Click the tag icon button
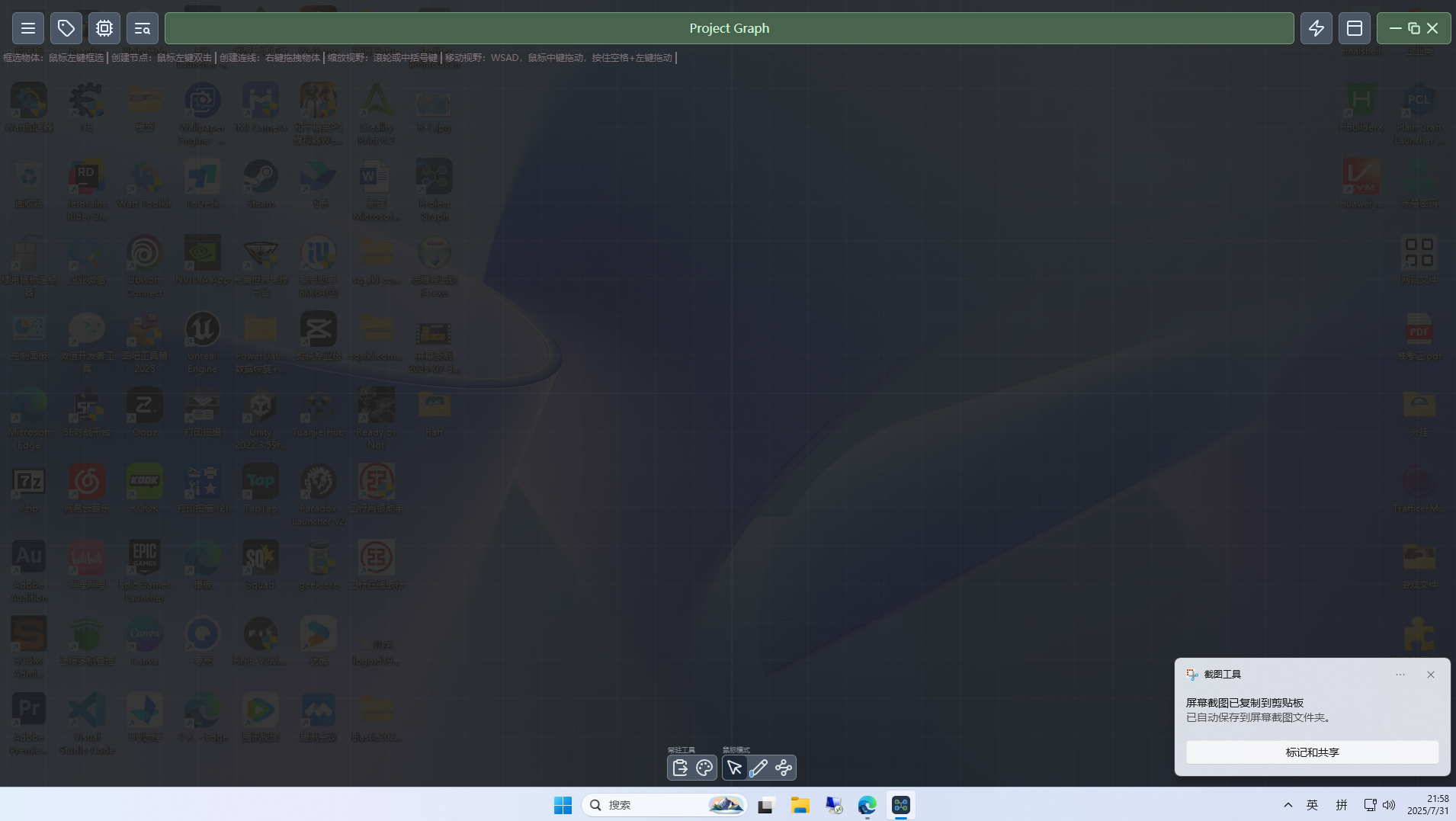Image resolution: width=1456 pixels, height=821 pixels. (66, 28)
